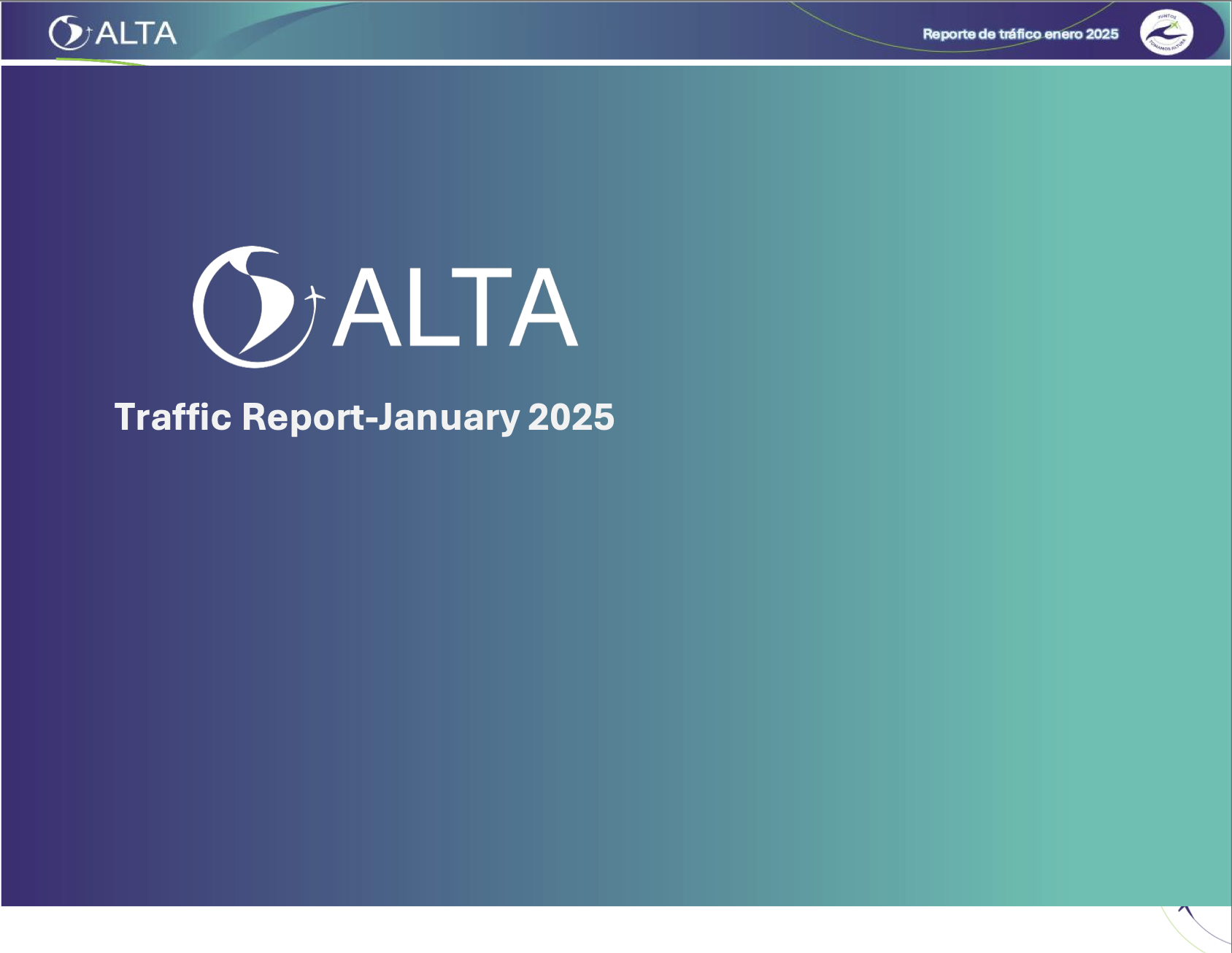Screen dimensions: 1232x953
Task: Click the large ALTA wordmark on cover
Action: pos(455,307)
